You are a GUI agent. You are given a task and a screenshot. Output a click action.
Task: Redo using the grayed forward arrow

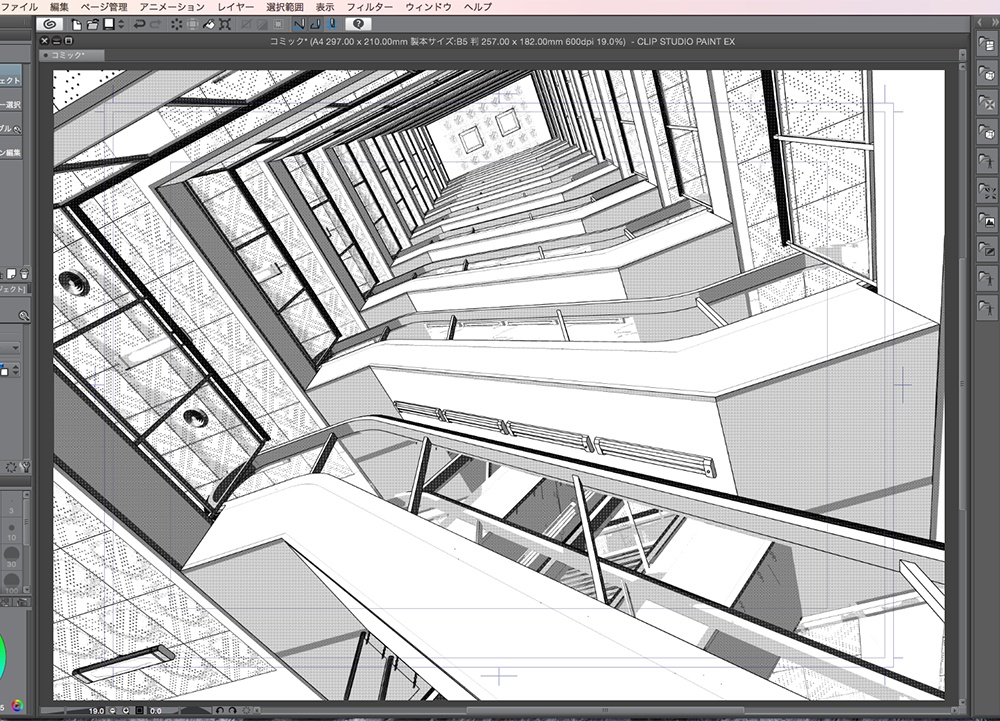click(156, 24)
